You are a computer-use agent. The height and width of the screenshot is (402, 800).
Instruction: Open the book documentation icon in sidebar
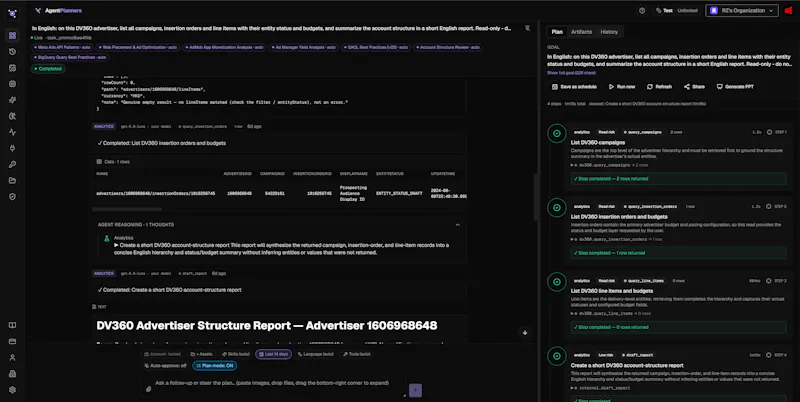pos(12,325)
